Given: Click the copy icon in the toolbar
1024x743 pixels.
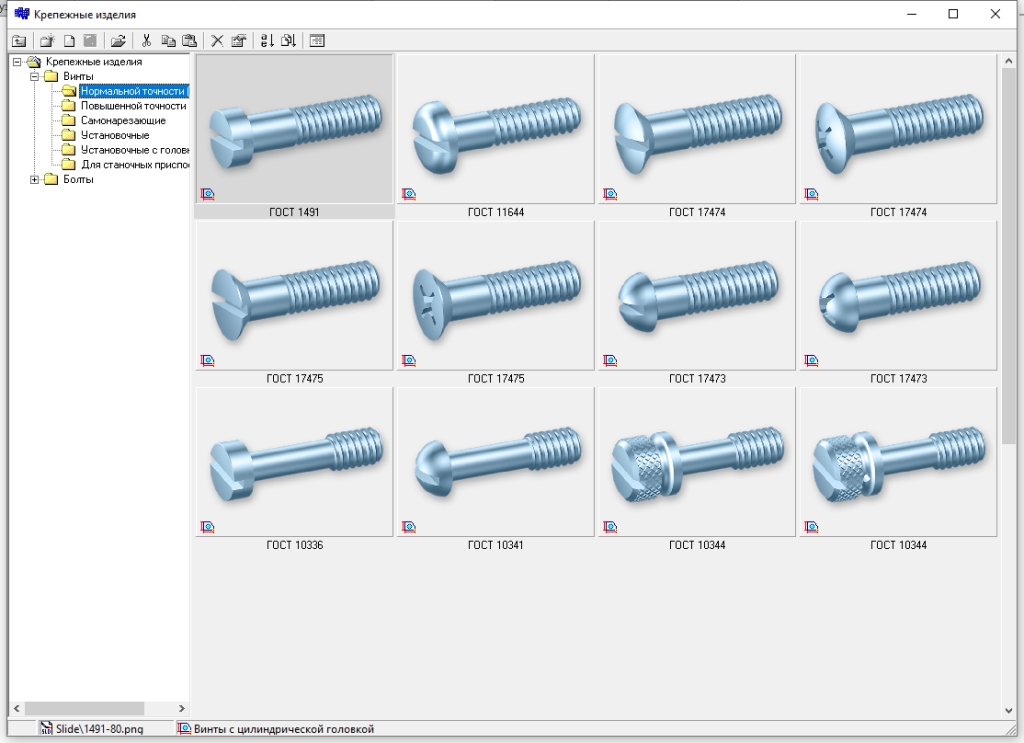Looking at the screenshot, I should 168,41.
